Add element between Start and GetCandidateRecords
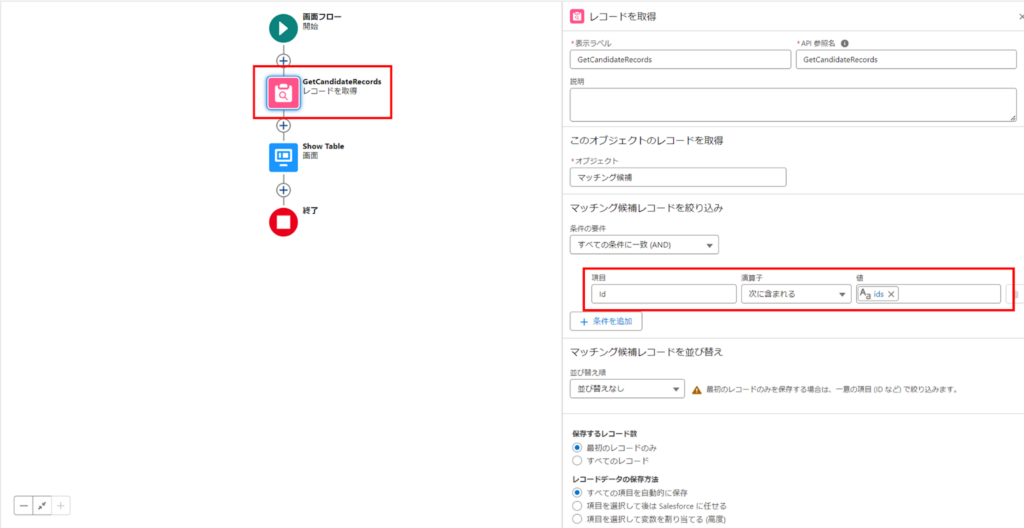 [283, 61]
